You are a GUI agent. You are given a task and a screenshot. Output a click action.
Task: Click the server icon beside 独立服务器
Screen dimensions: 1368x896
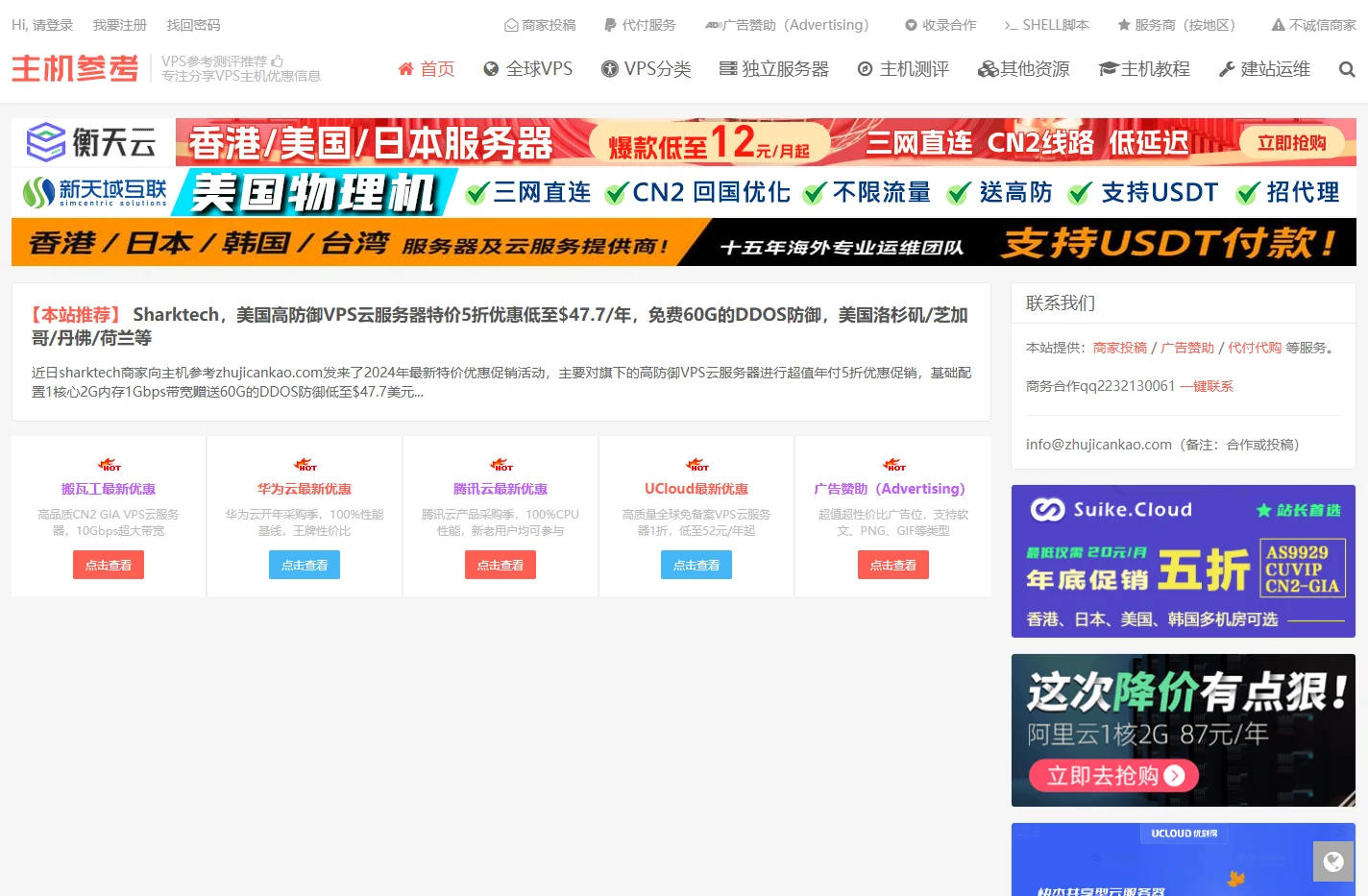728,69
